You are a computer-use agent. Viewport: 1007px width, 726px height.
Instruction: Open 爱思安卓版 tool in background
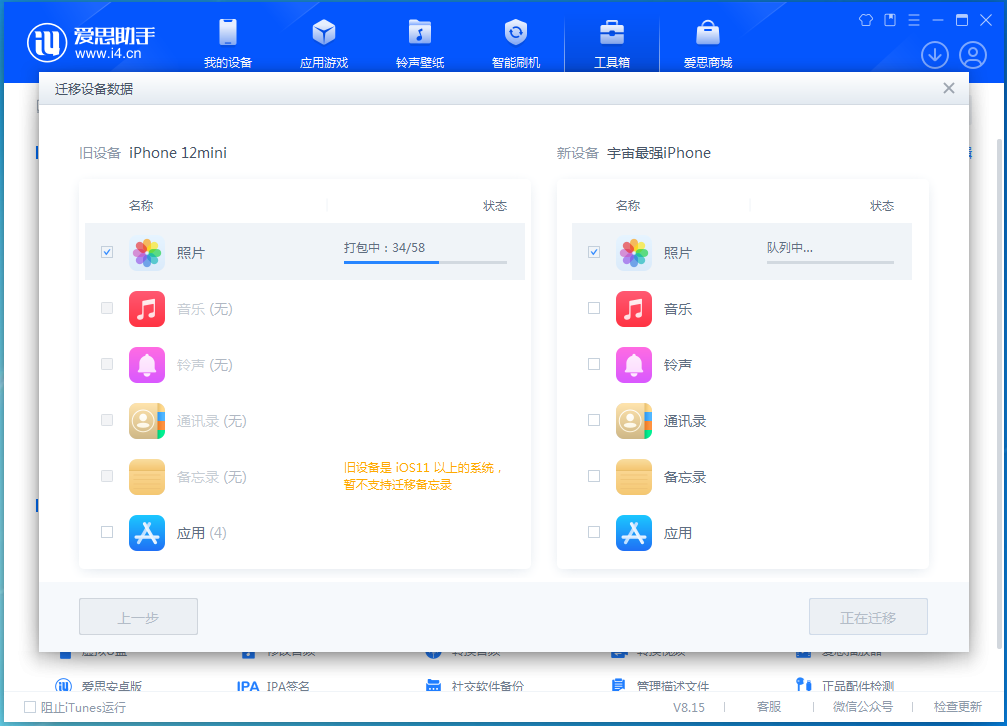(x=98, y=686)
